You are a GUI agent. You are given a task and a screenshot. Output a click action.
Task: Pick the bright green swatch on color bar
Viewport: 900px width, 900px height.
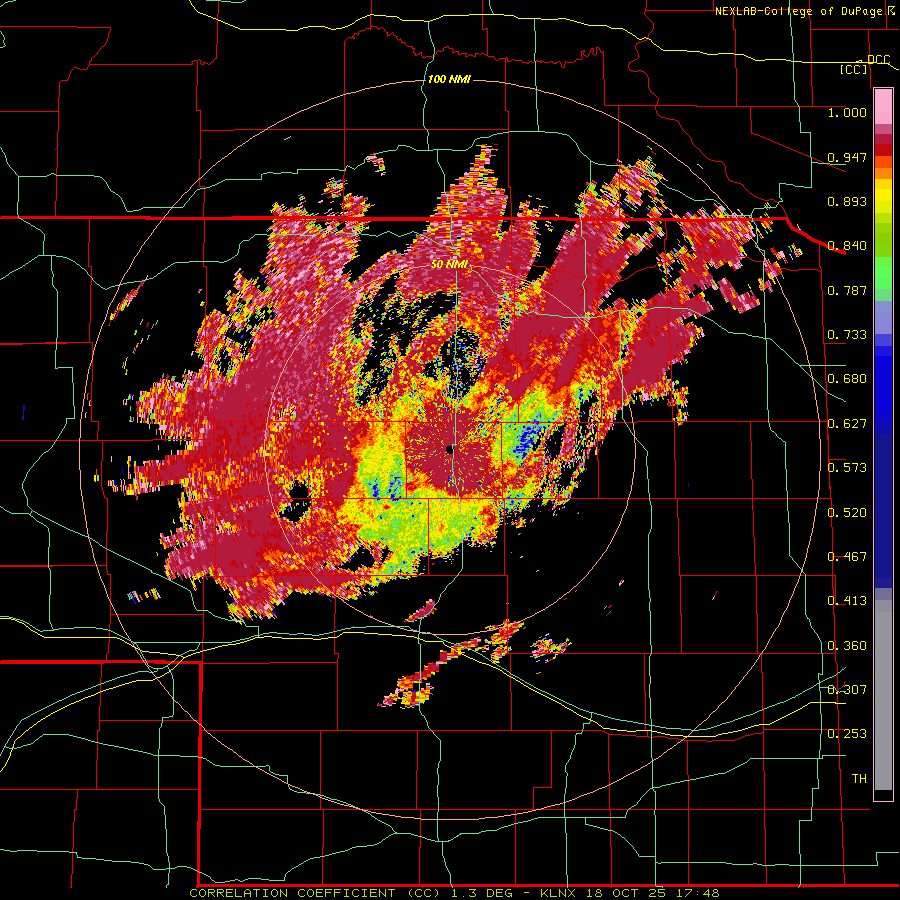pos(883,273)
